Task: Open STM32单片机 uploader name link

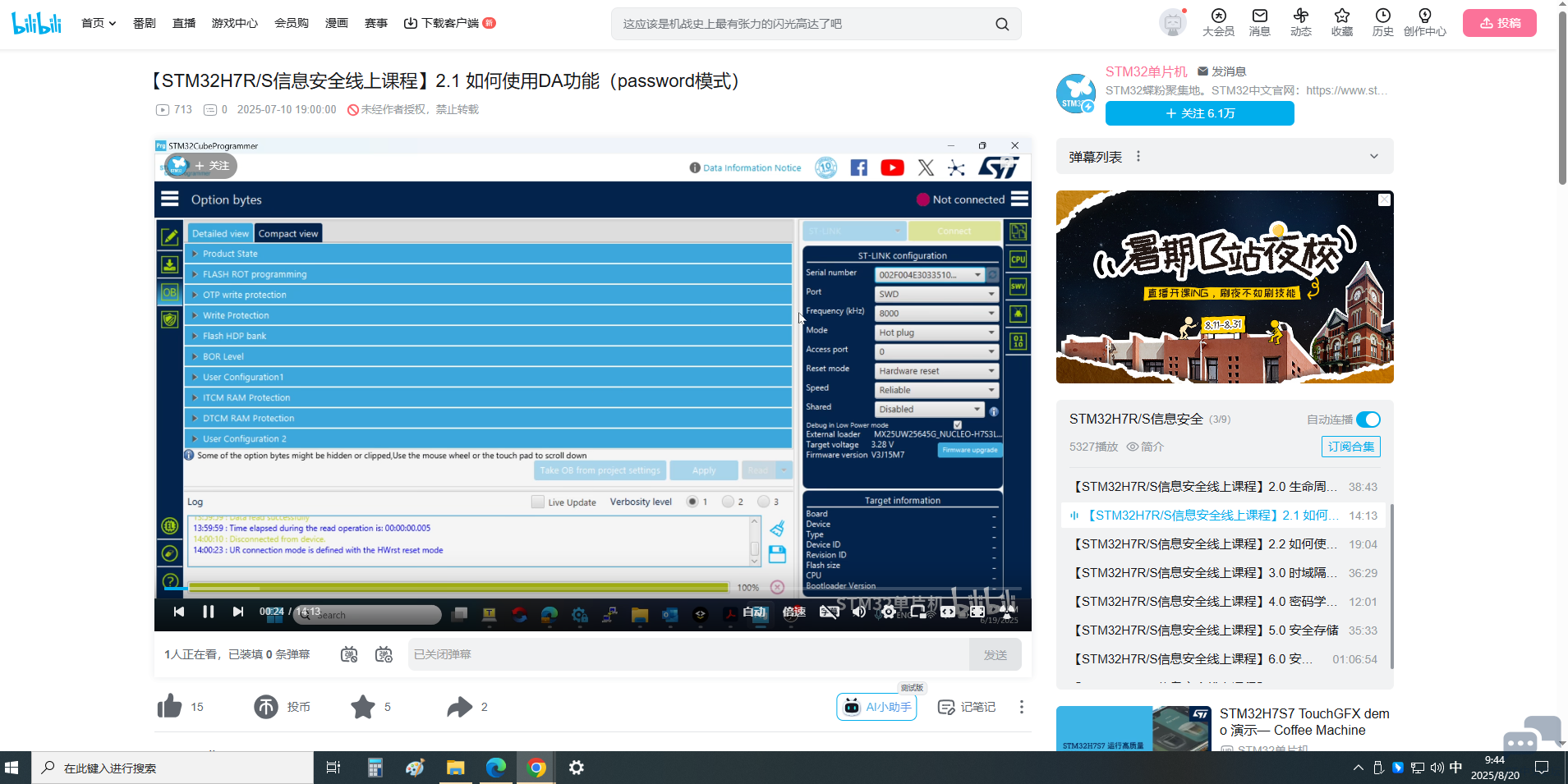Action: (1147, 71)
